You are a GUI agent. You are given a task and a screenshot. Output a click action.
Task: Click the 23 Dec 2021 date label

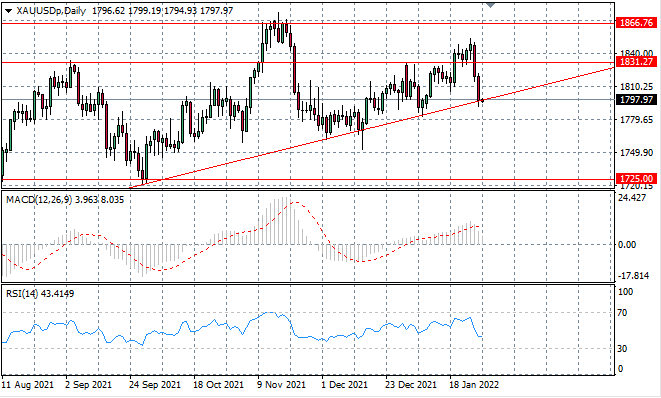pos(411,385)
